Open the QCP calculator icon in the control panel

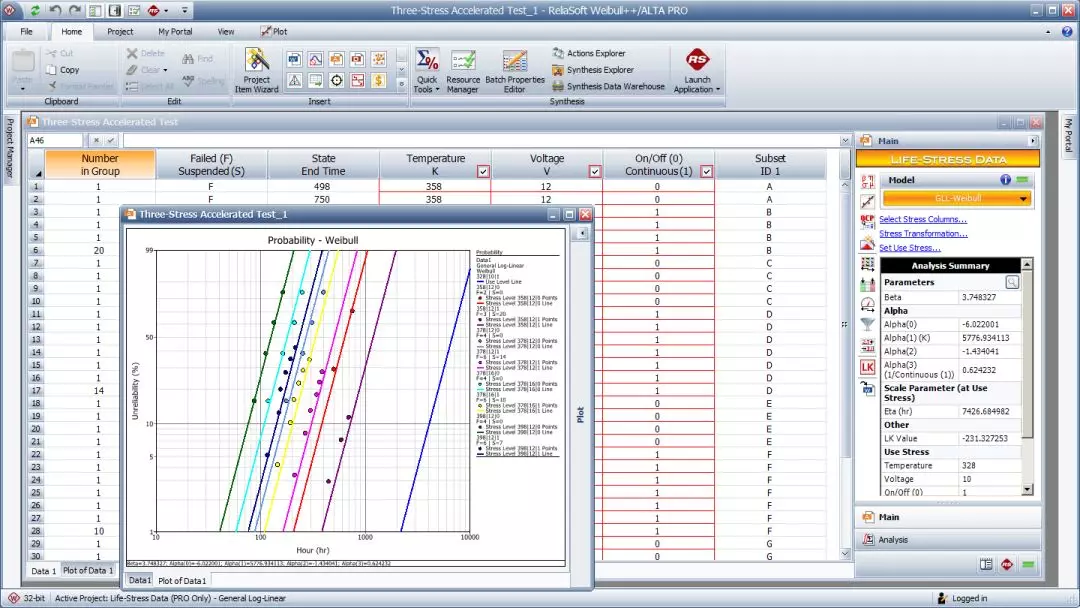[x=868, y=222]
